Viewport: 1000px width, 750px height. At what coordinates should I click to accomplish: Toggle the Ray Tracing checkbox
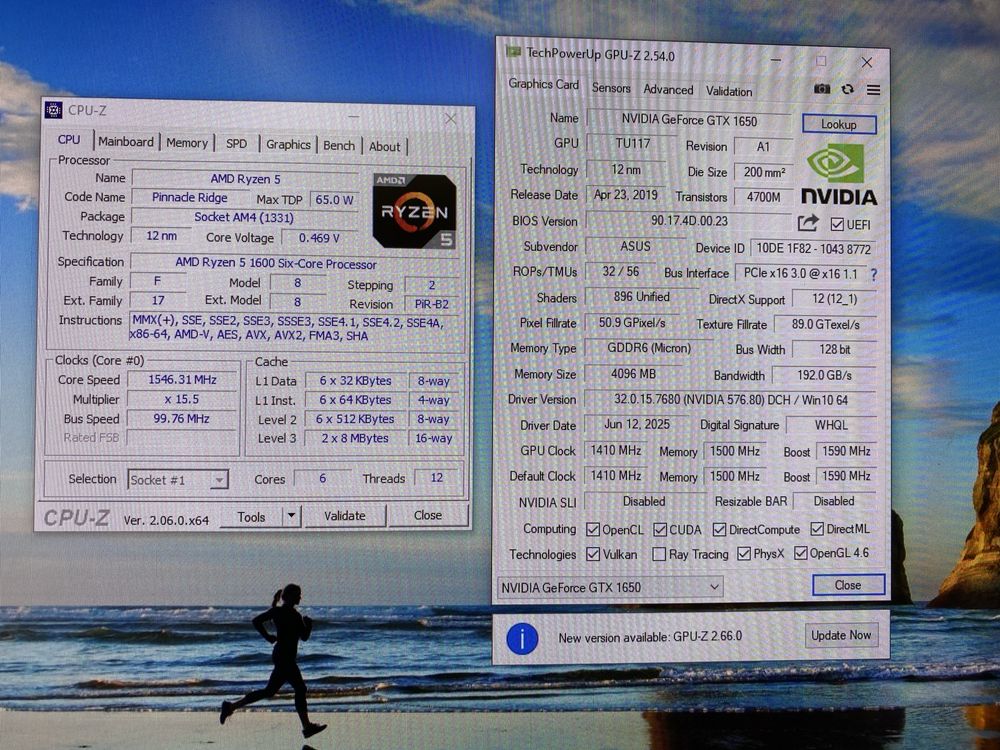point(659,554)
